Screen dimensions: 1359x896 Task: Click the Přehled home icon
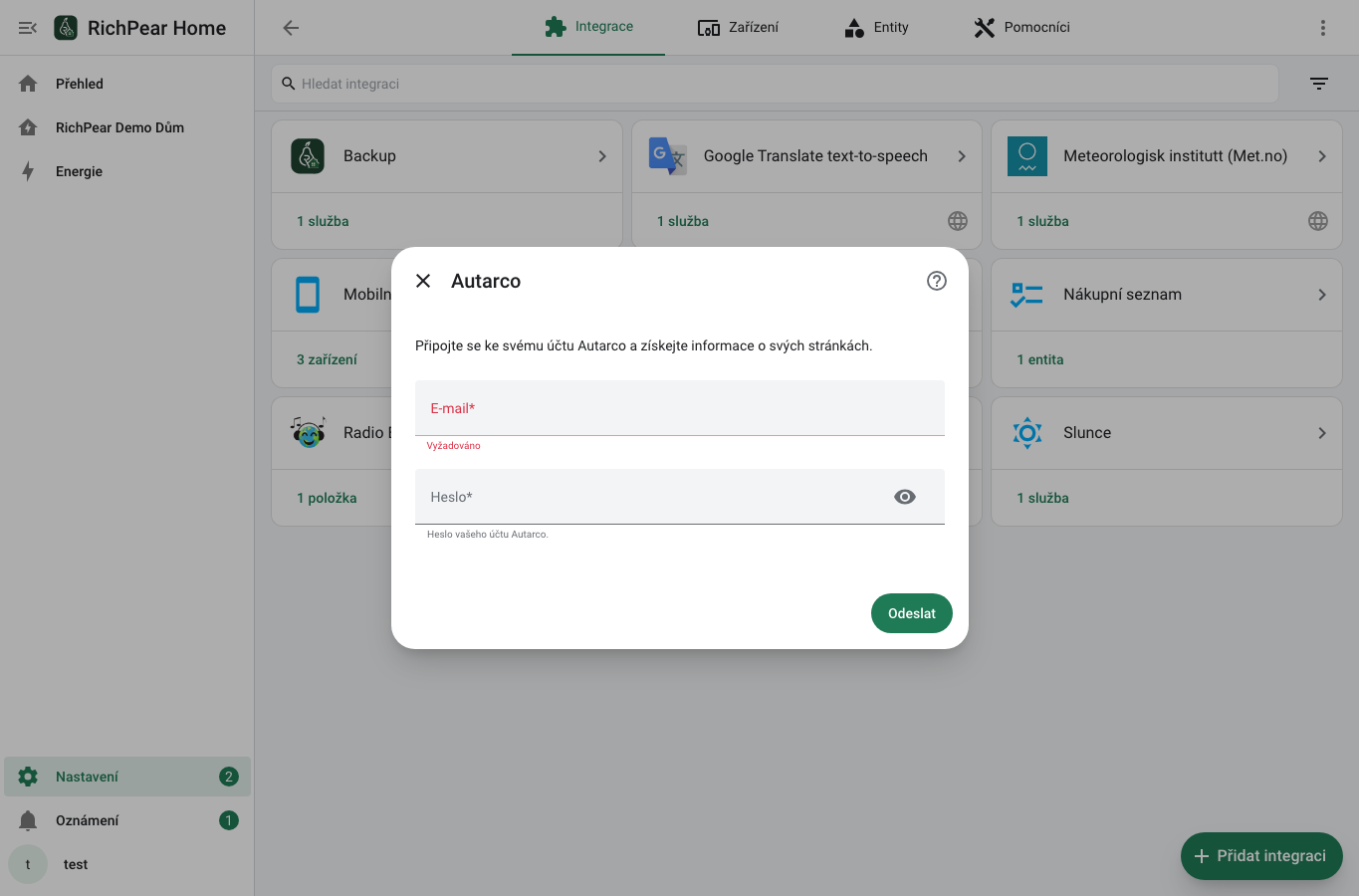tap(28, 84)
